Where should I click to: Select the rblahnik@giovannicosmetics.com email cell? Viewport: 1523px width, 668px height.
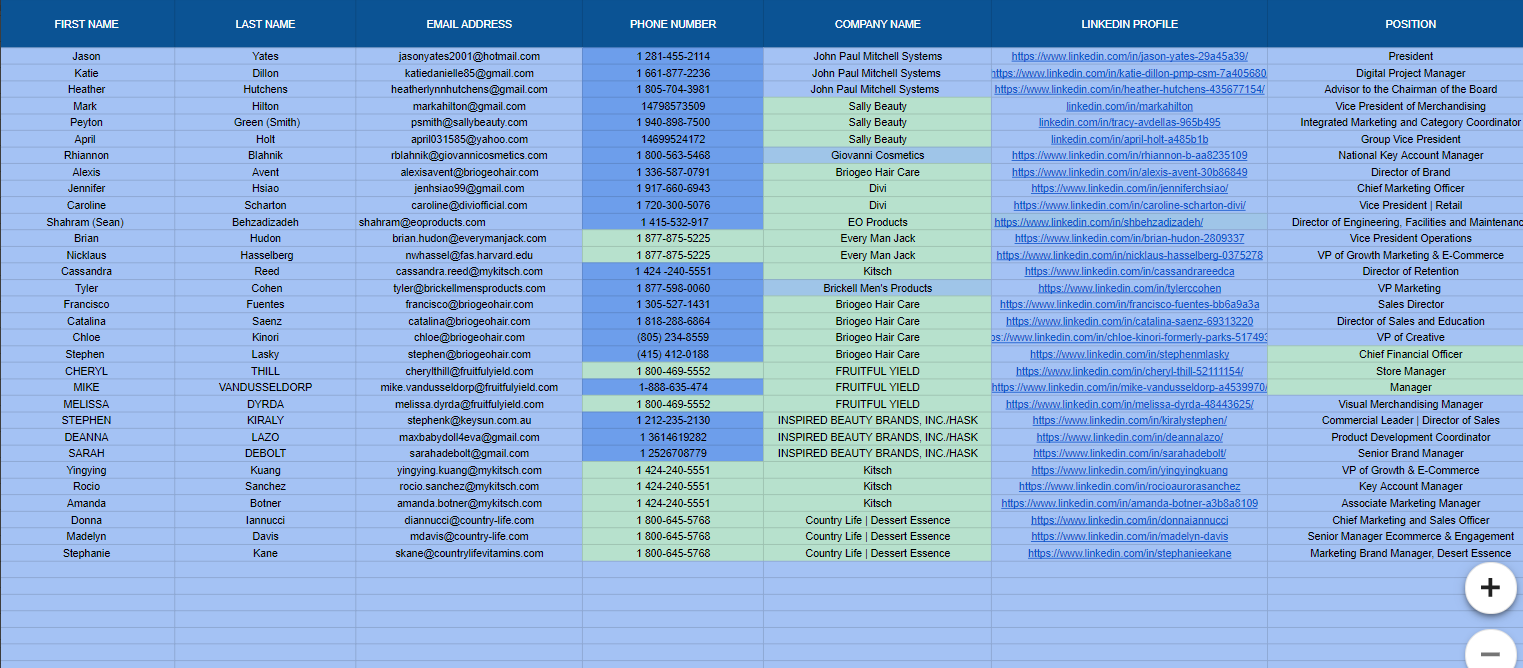click(469, 156)
